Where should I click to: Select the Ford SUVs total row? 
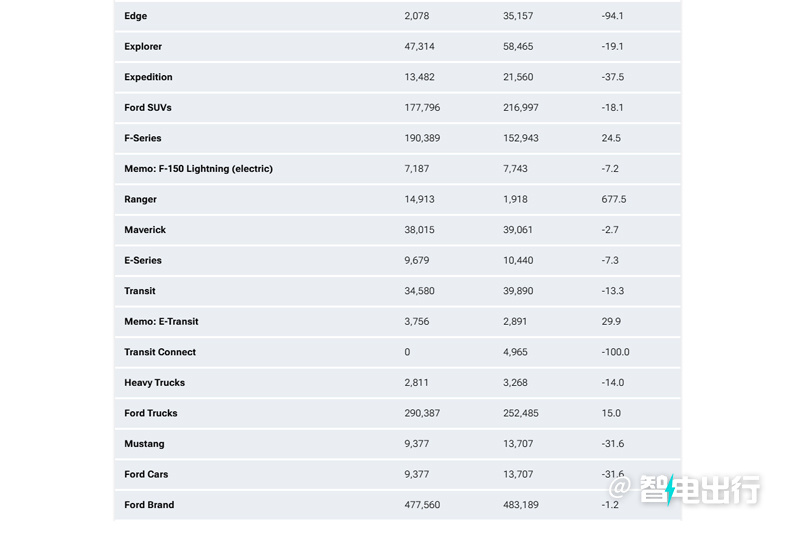[398, 108]
